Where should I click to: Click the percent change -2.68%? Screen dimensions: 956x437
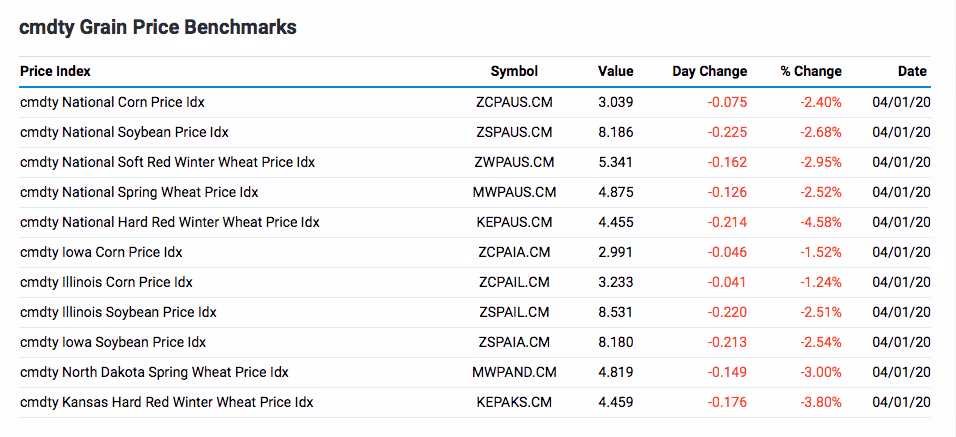821,132
